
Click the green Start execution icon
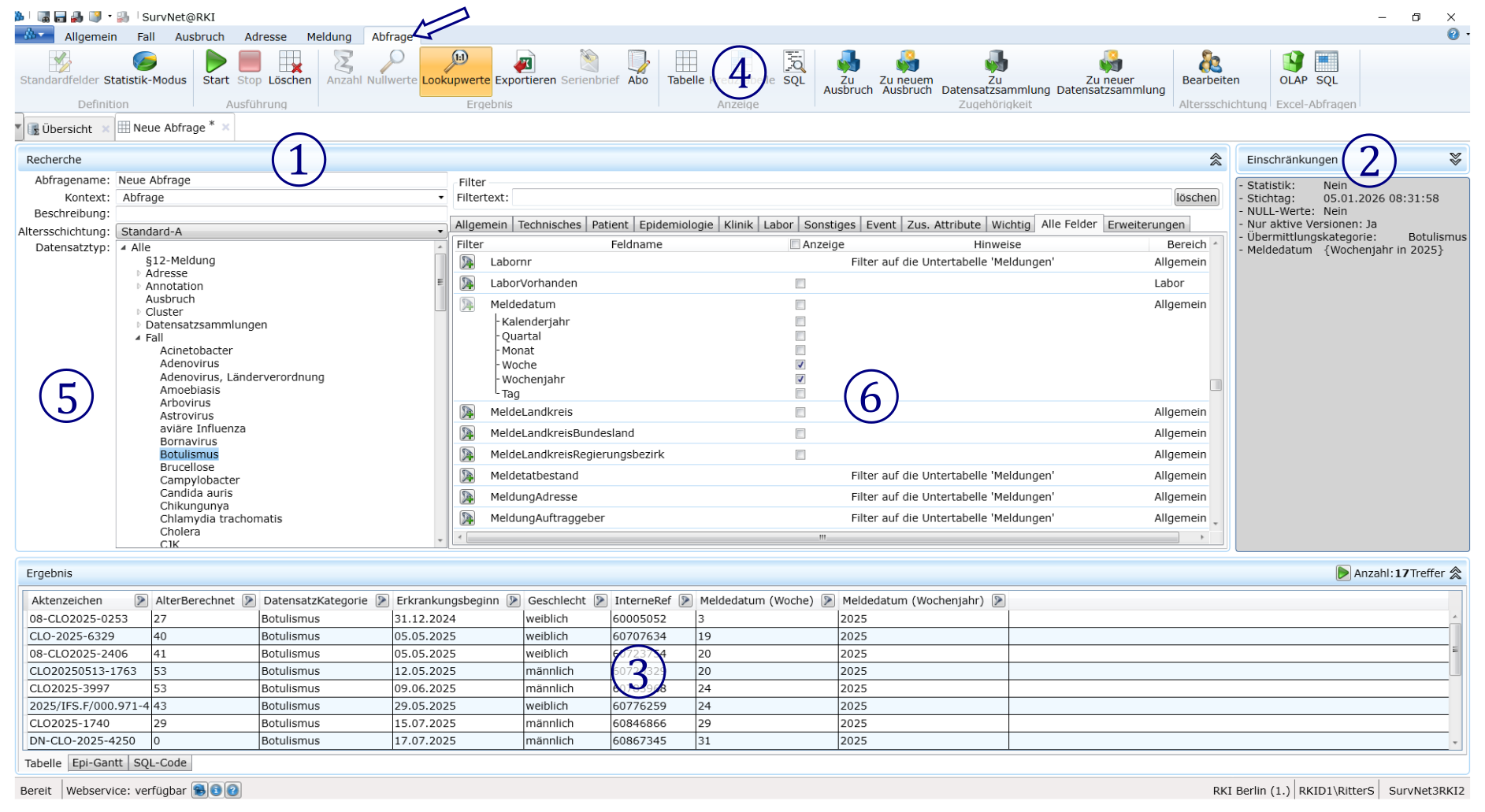215,63
